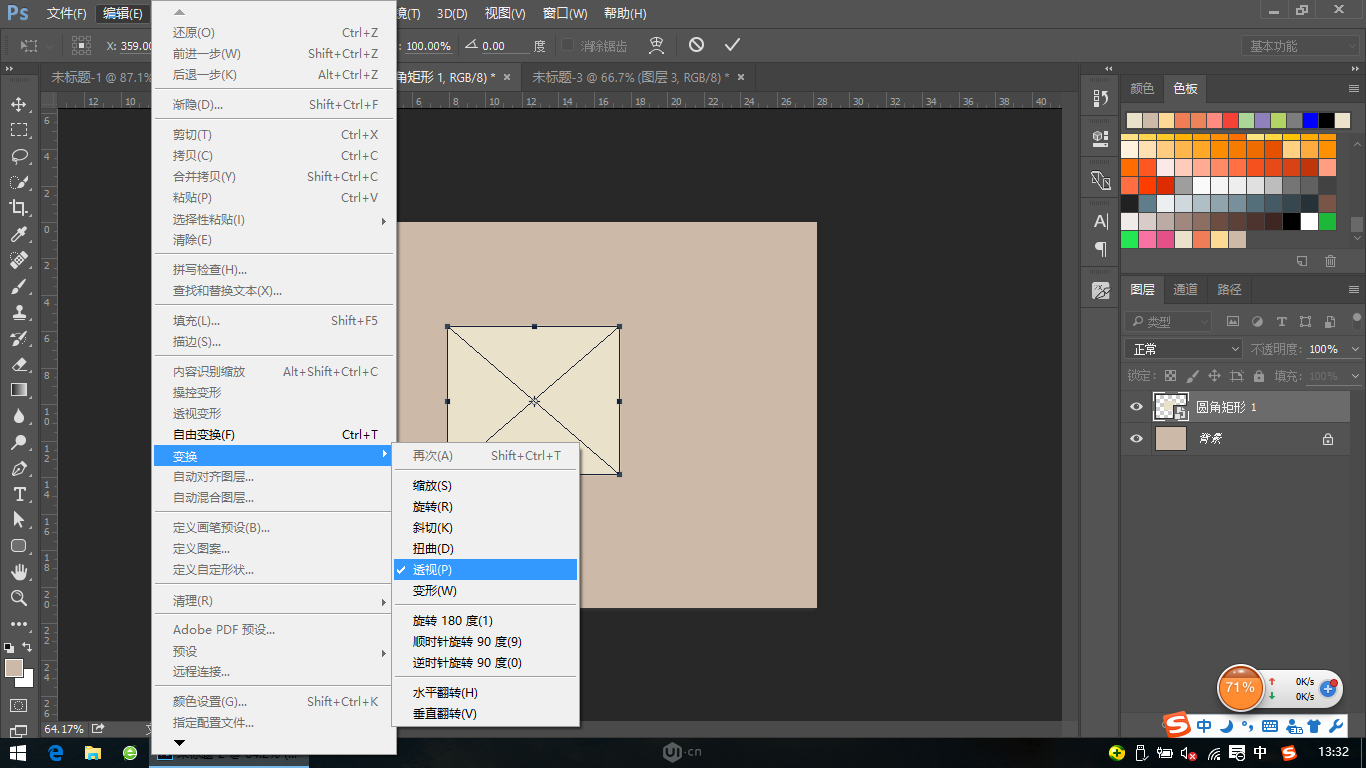Select the Rounded Rectangle shape tool
The width and height of the screenshot is (1366, 768).
point(19,546)
